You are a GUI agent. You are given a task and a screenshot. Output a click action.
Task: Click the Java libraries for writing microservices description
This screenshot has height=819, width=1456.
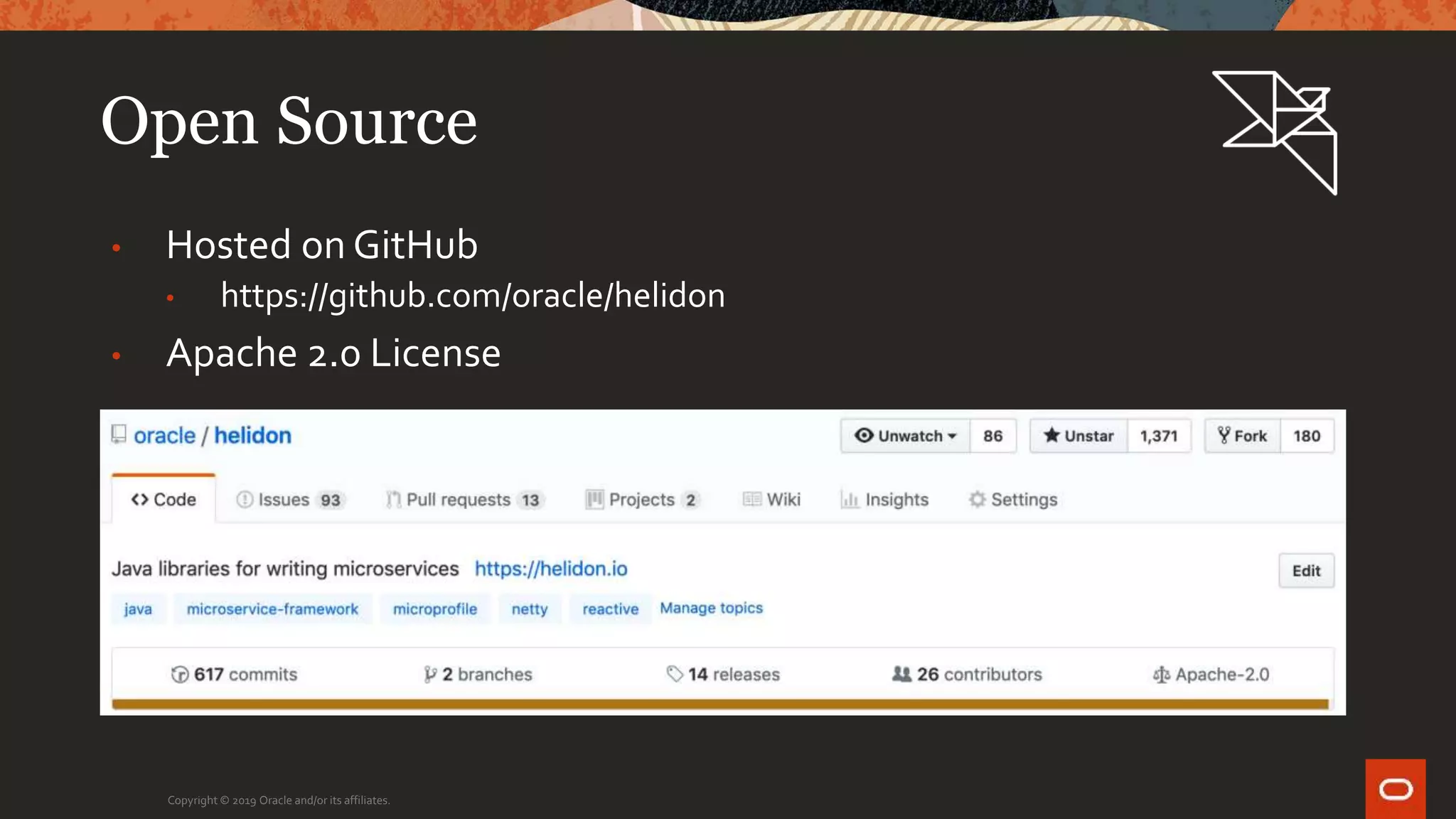tap(285, 569)
